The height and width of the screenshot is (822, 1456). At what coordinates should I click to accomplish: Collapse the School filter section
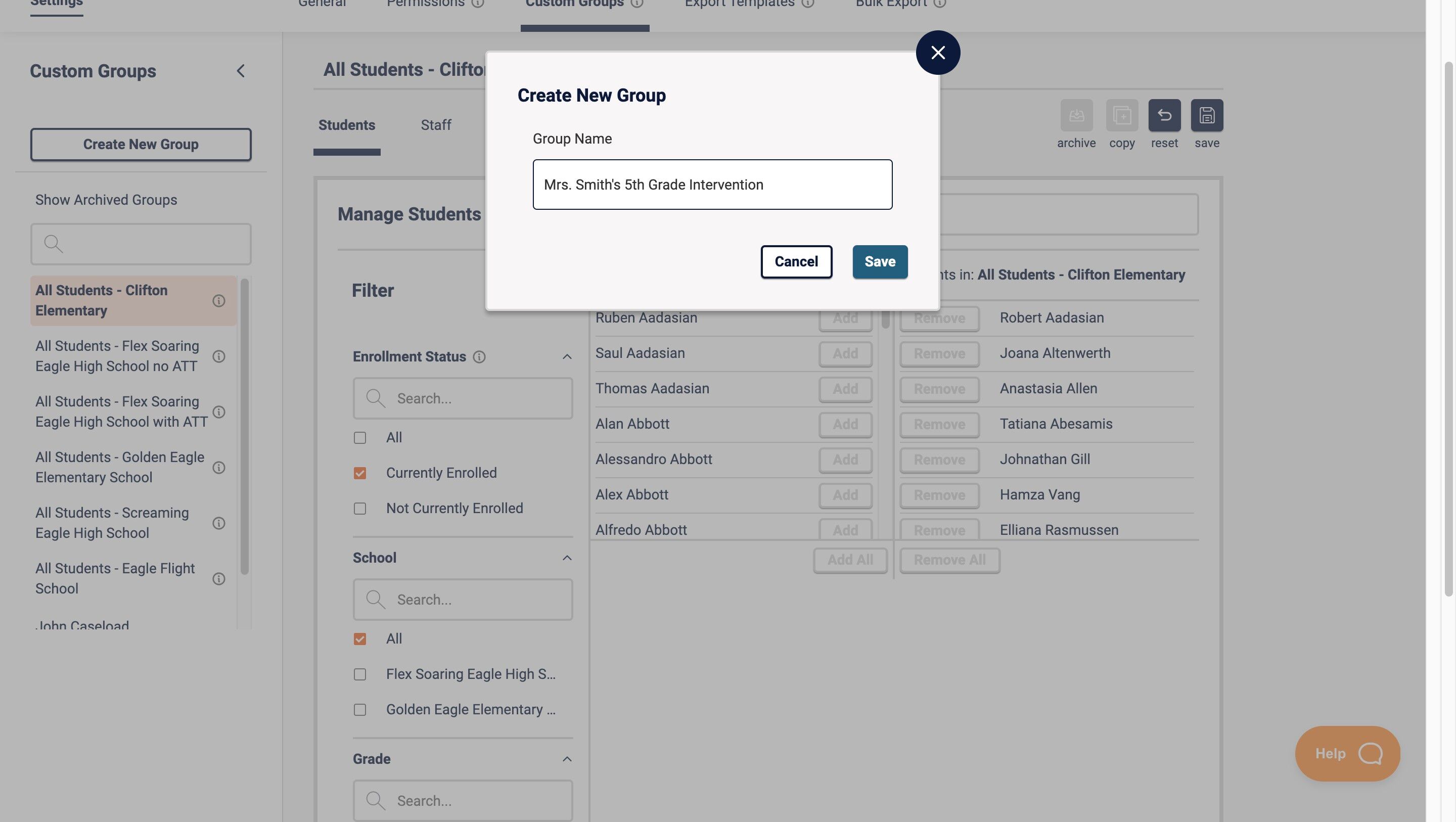tap(567, 558)
